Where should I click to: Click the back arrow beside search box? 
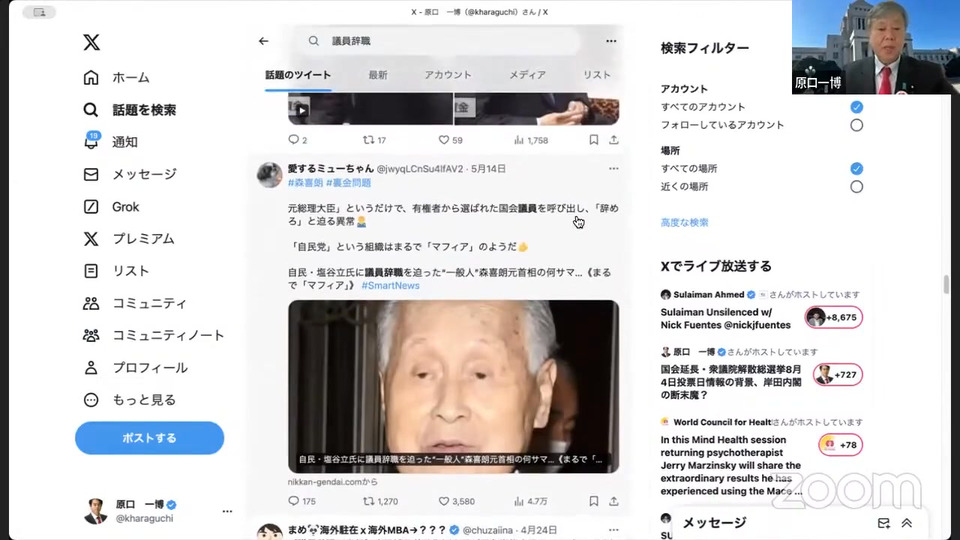pos(263,41)
